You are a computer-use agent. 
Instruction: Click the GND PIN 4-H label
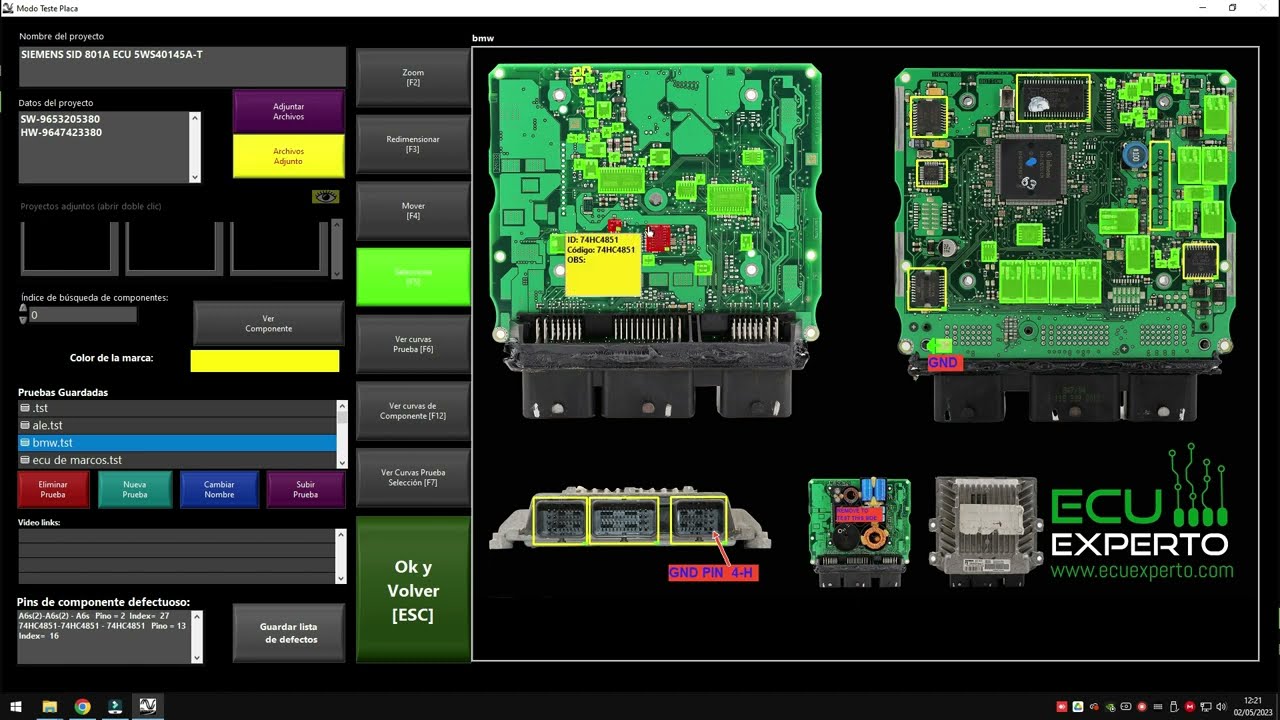713,573
